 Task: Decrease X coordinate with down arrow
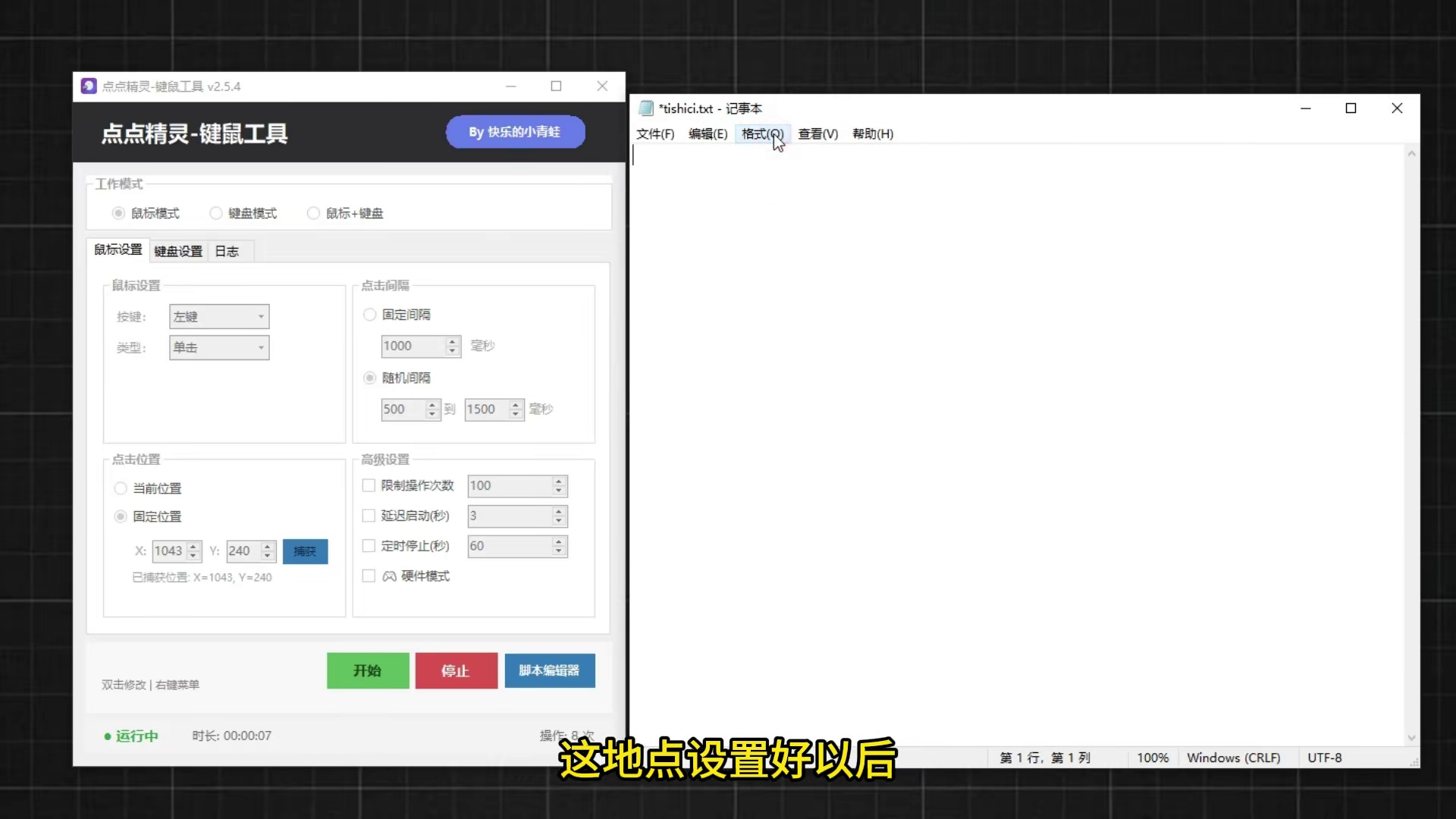pyautogui.click(x=194, y=556)
